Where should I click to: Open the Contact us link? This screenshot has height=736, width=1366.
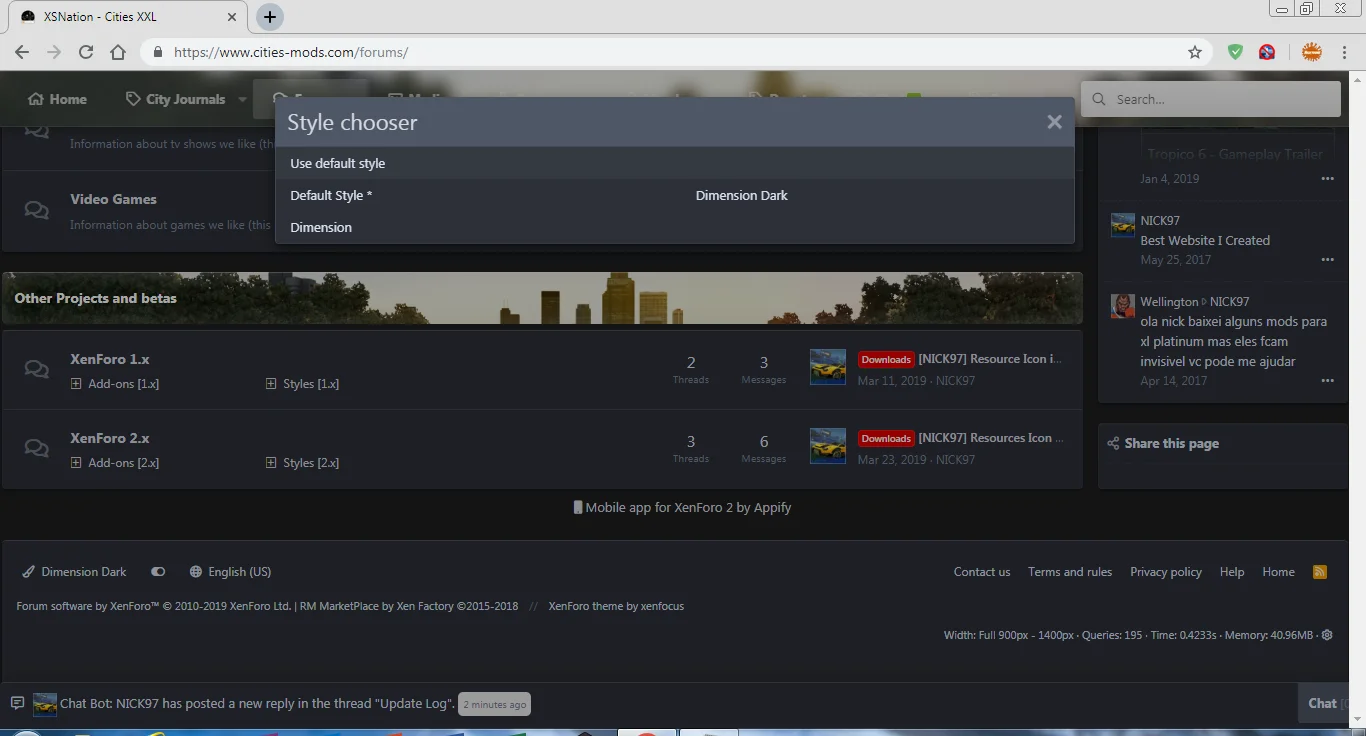[x=982, y=572]
